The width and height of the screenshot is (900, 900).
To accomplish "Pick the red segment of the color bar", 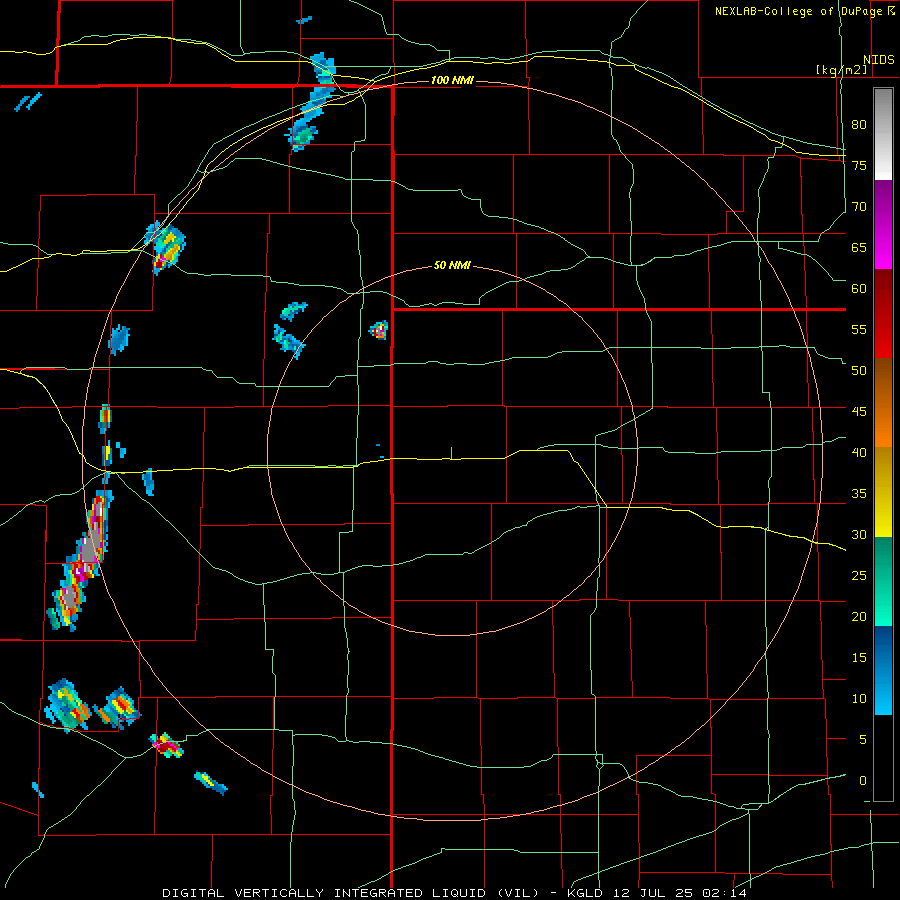I will point(883,314).
